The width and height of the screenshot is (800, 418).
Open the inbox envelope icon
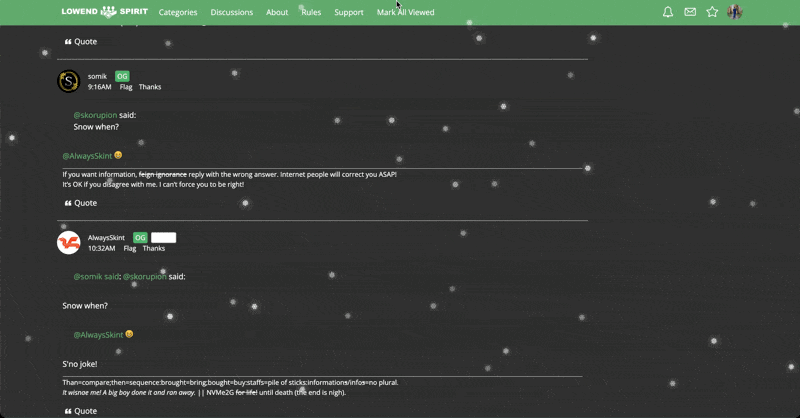pyautogui.click(x=690, y=12)
